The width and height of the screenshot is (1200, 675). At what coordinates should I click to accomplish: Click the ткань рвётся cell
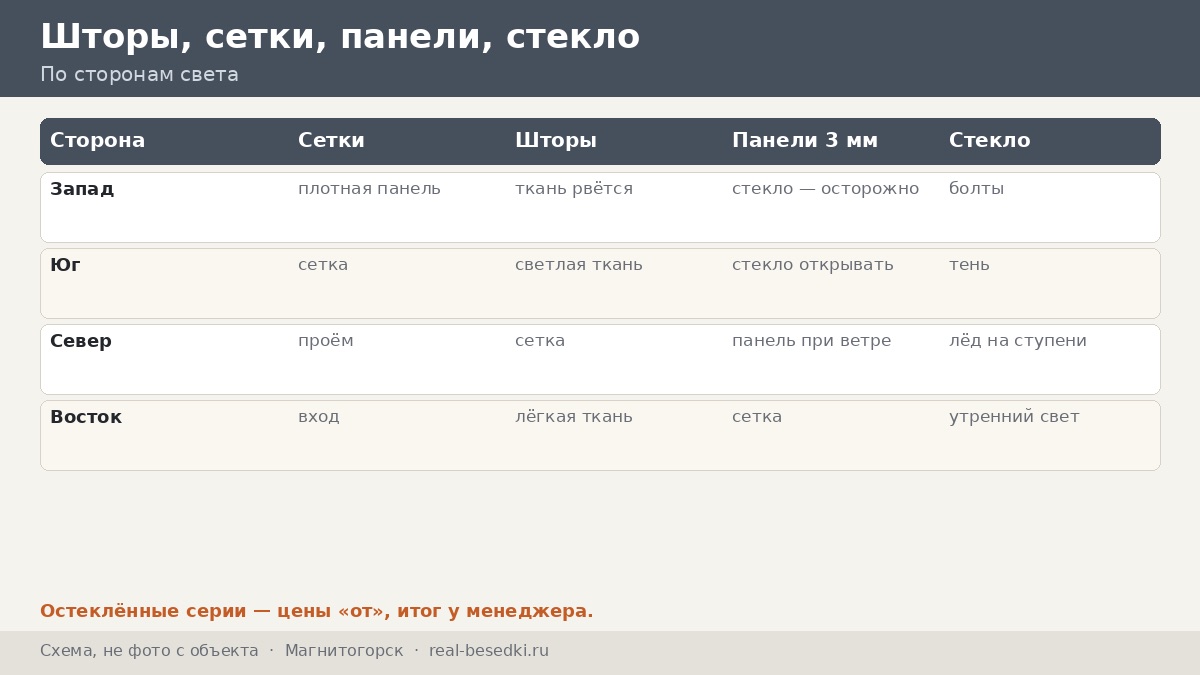coord(574,189)
